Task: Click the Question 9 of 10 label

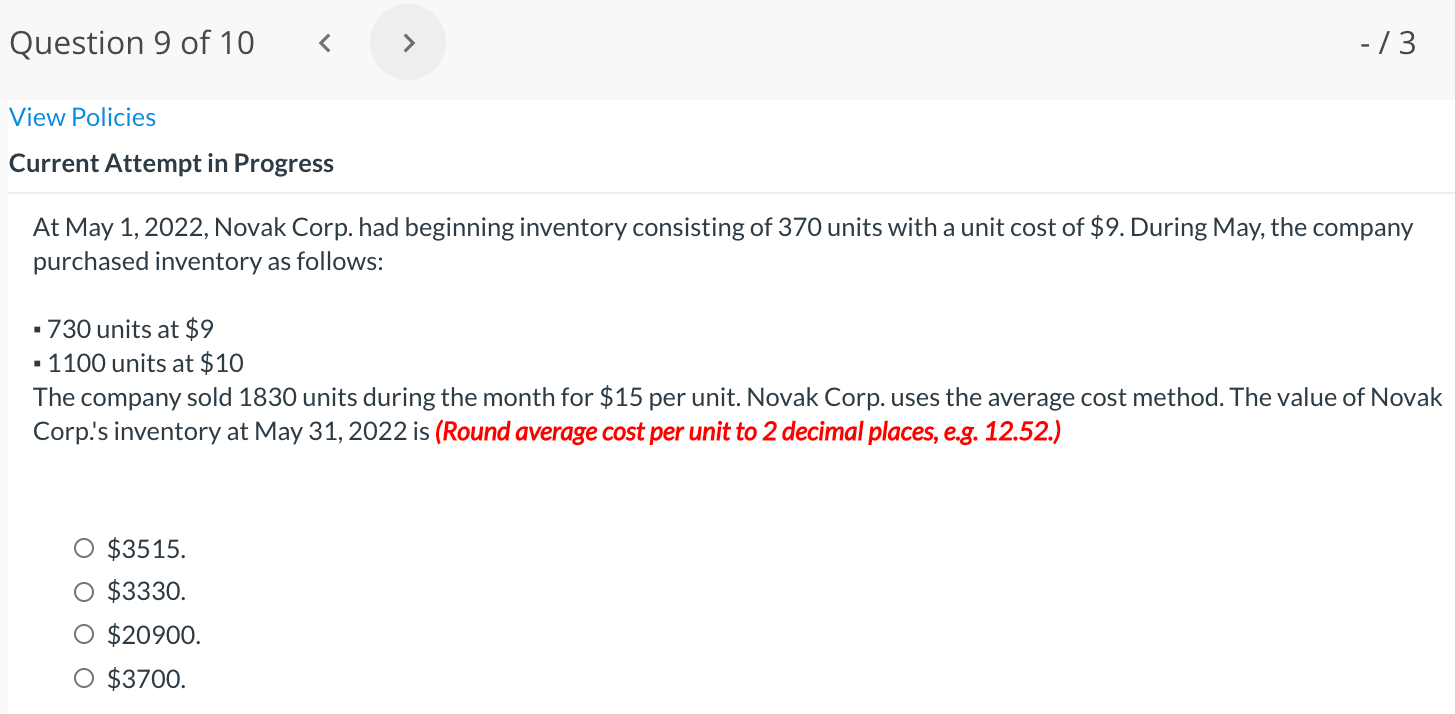Action: (131, 42)
